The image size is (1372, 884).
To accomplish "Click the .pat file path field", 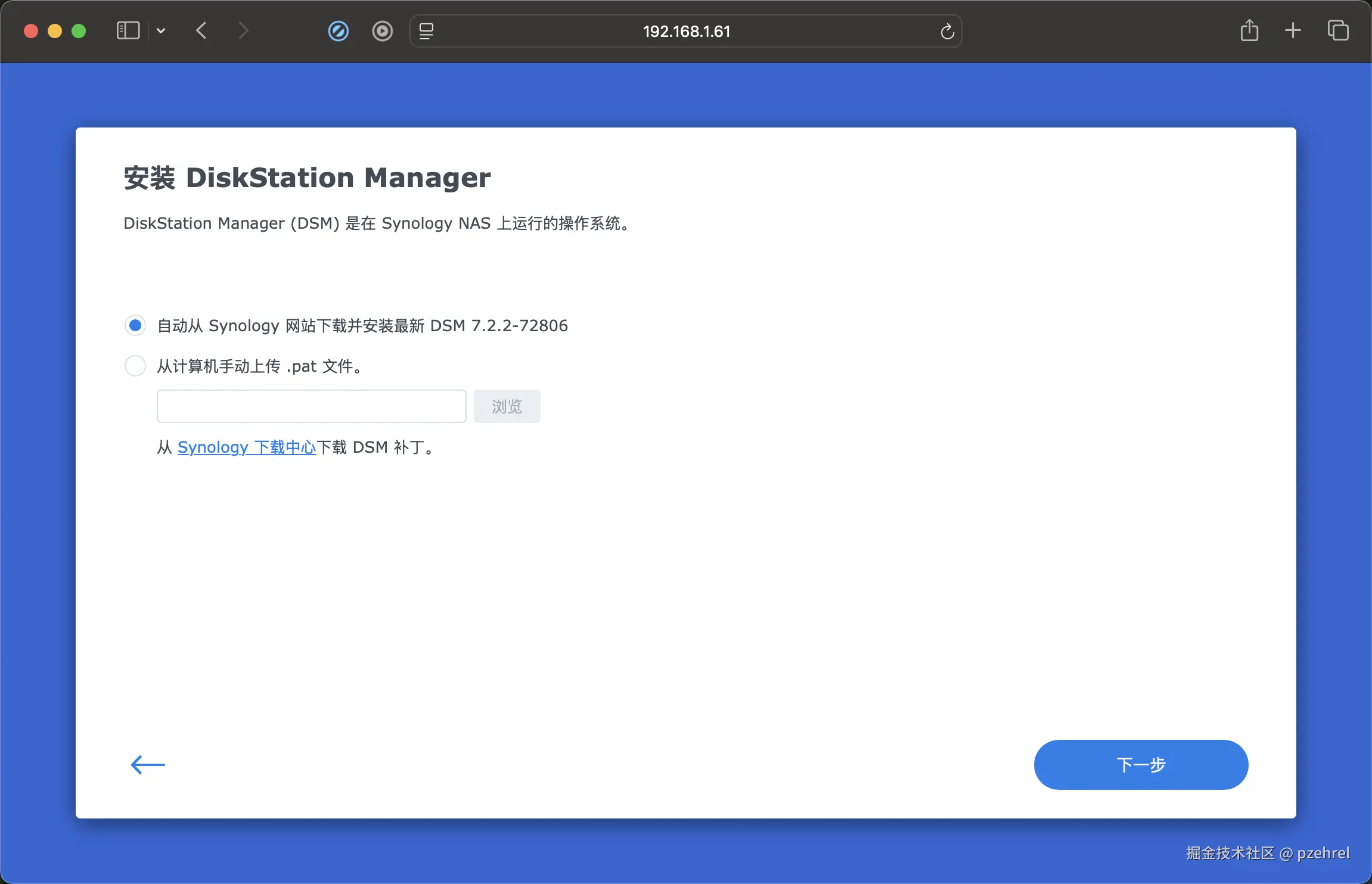I will point(311,406).
